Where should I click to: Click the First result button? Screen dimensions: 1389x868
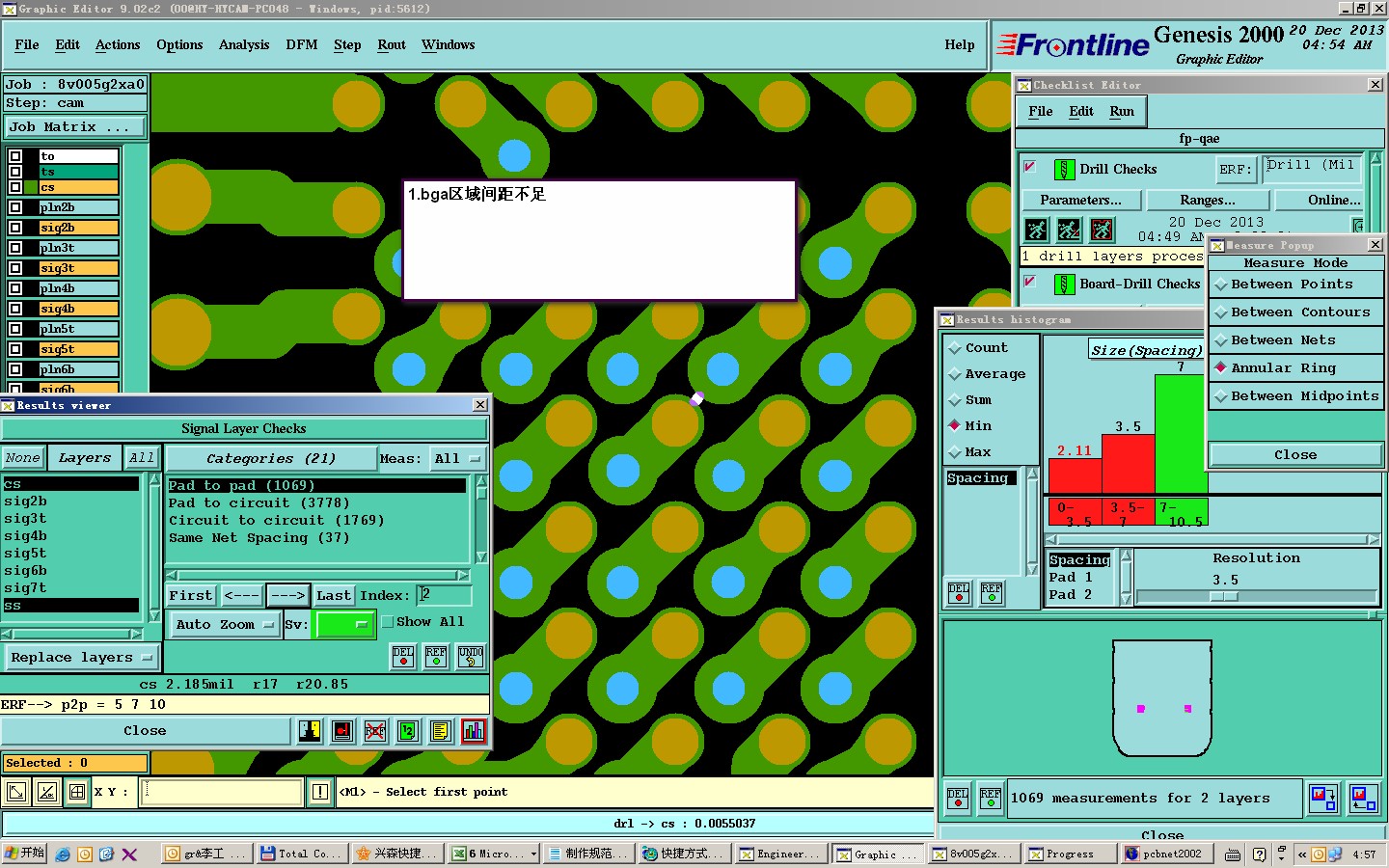tap(191, 596)
